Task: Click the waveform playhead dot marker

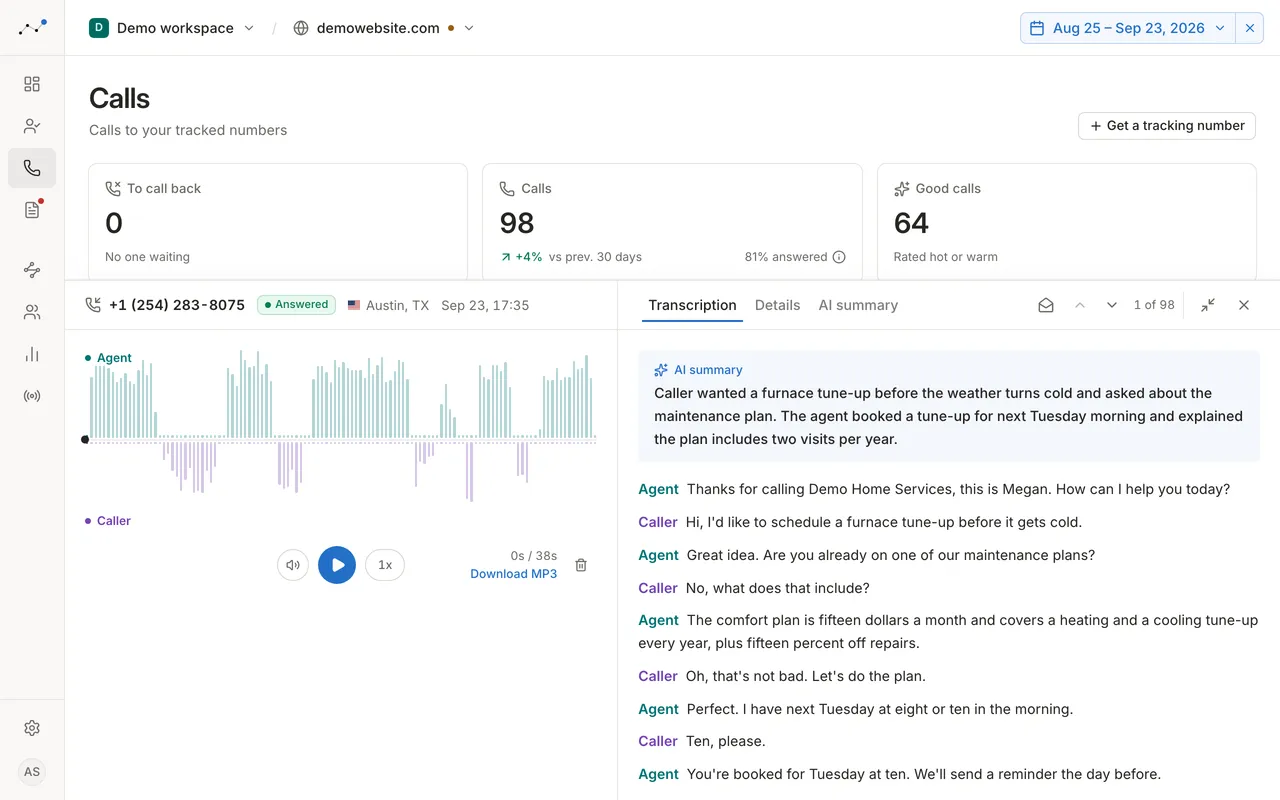Action: pos(85,439)
